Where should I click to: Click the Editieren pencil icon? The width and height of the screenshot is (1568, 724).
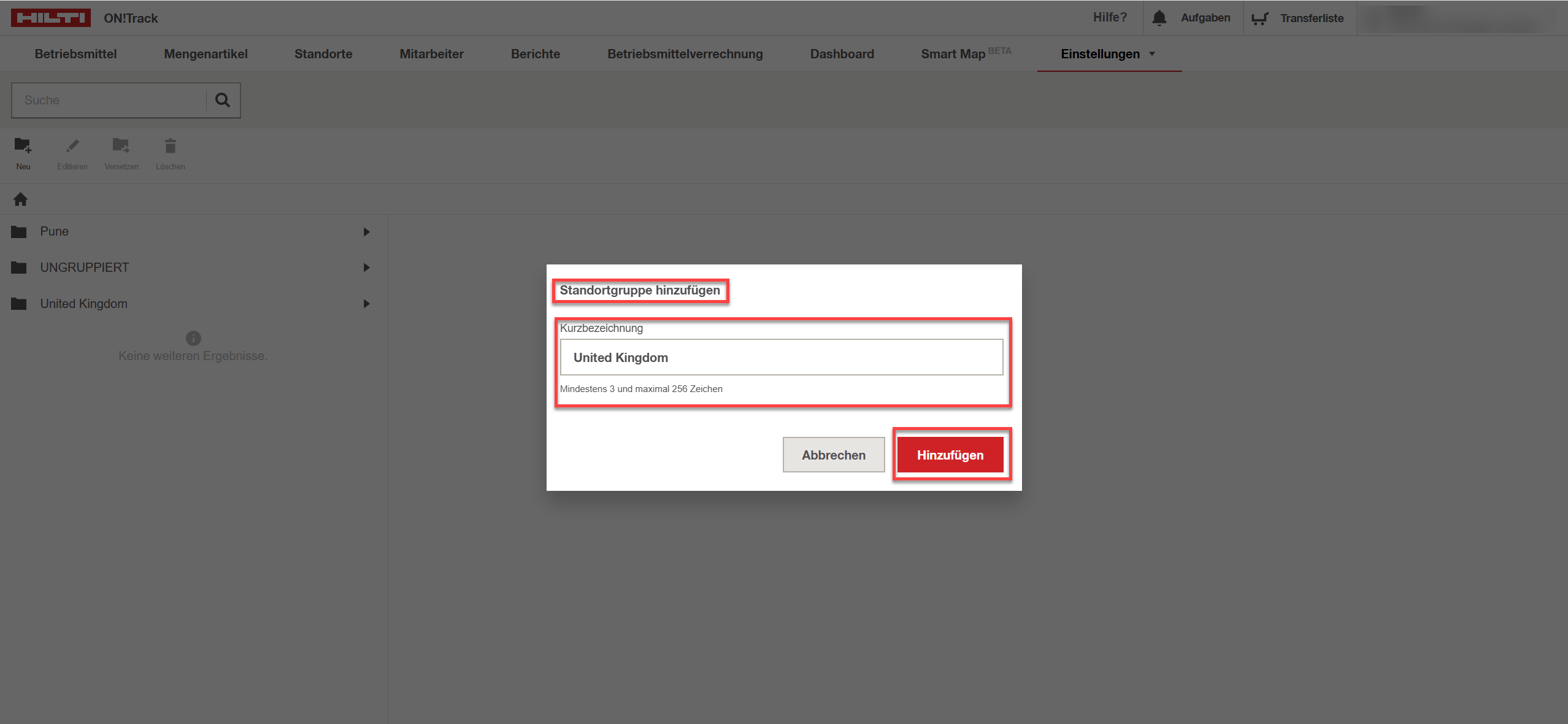point(72,145)
